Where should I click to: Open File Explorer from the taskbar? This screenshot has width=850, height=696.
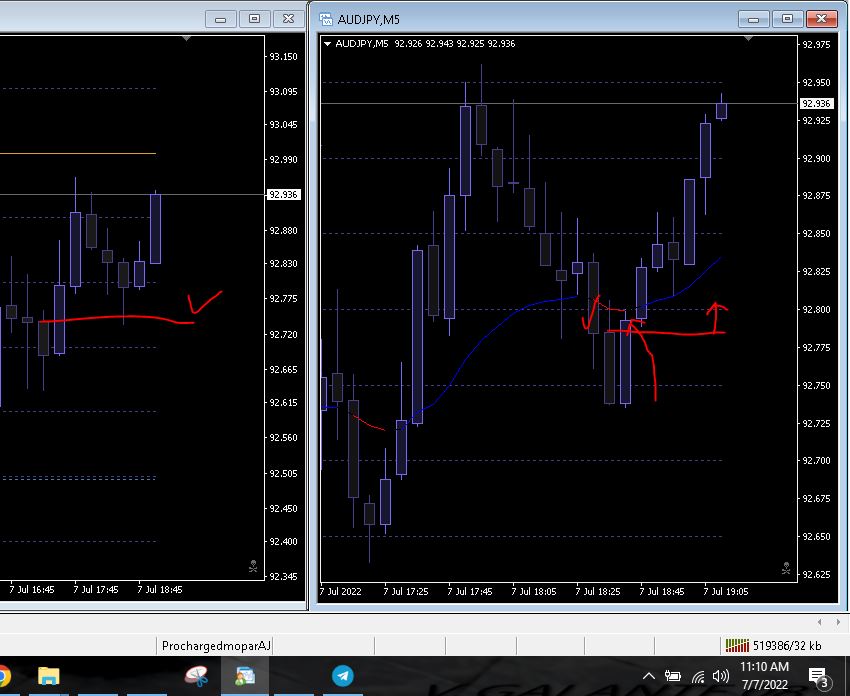point(48,677)
